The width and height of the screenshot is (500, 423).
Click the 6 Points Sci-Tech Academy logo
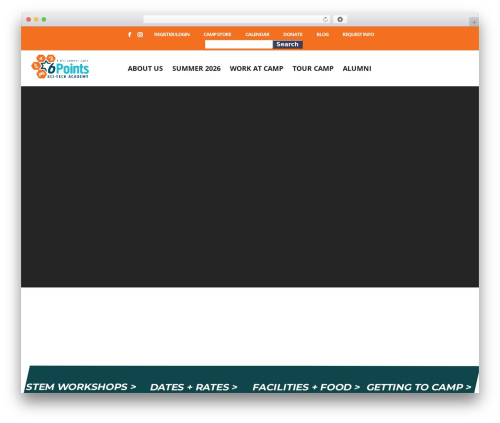click(x=60, y=67)
